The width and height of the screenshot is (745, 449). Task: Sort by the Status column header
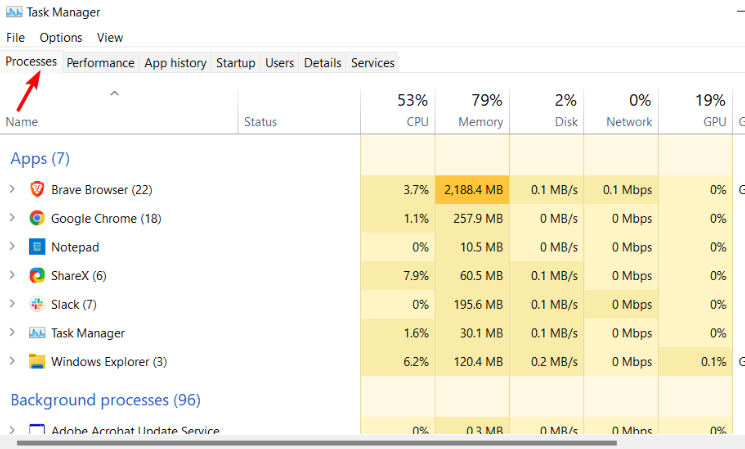pyautogui.click(x=299, y=112)
